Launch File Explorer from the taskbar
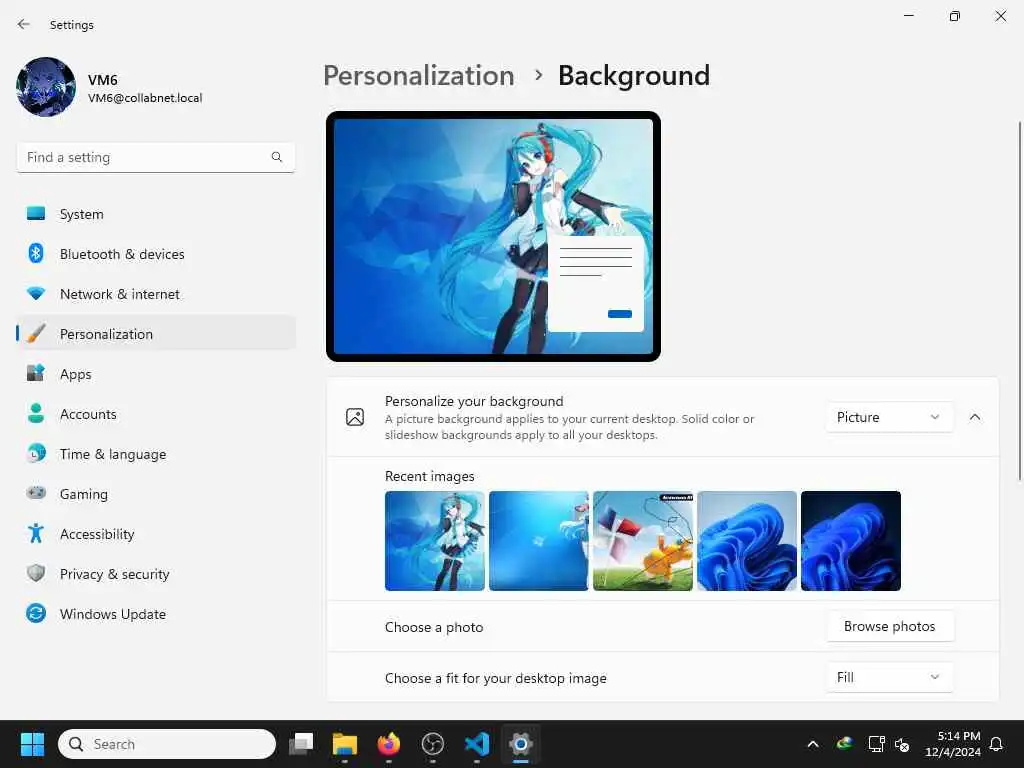 [x=345, y=744]
